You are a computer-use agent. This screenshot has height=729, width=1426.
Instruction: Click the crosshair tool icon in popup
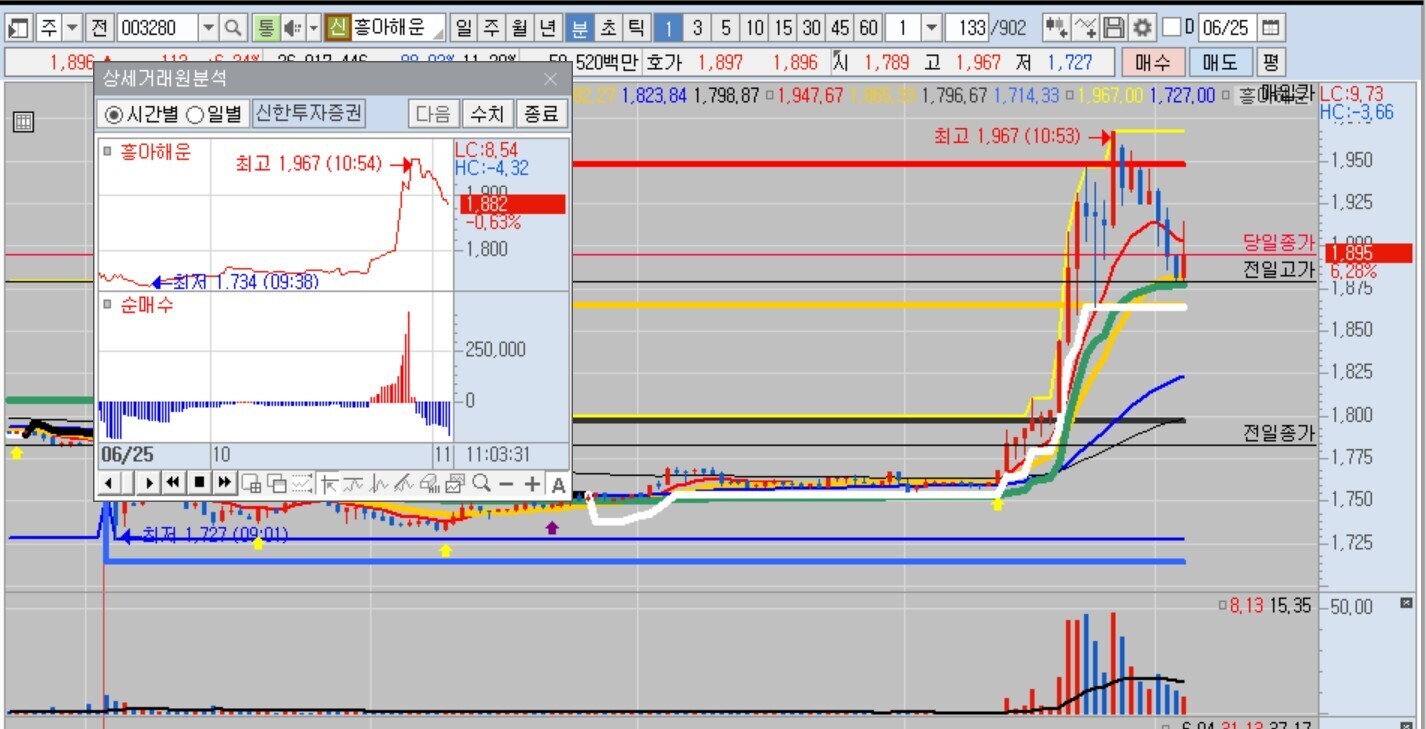(x=328, y=484)
